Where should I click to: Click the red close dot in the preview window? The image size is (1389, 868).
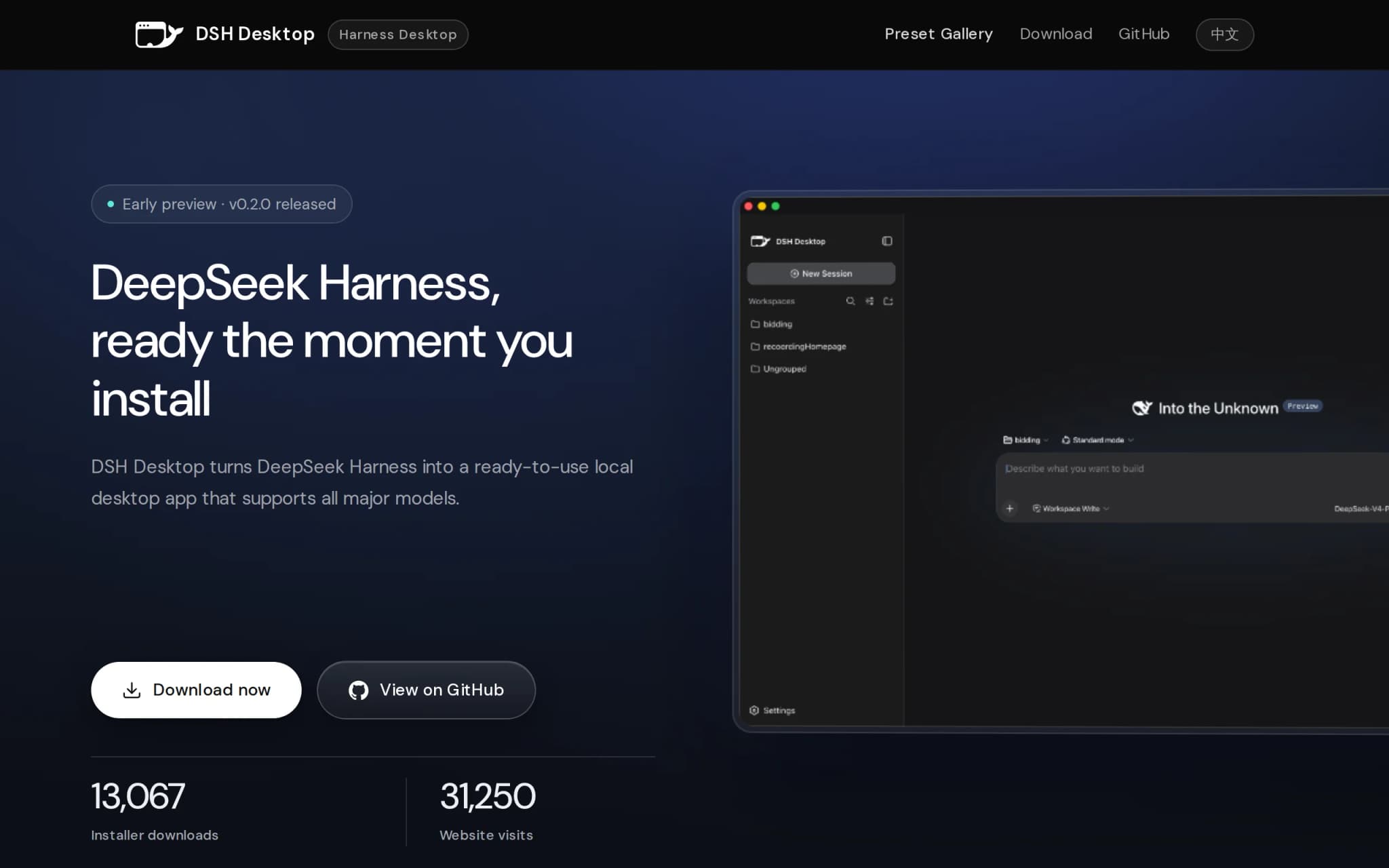[748, 206]
